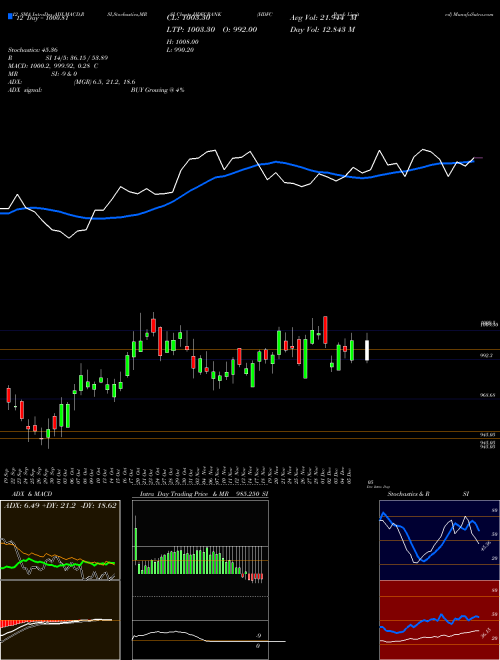Click the 'ADX & MACD' panel title
500x660 pixels.
click(32, 494)
